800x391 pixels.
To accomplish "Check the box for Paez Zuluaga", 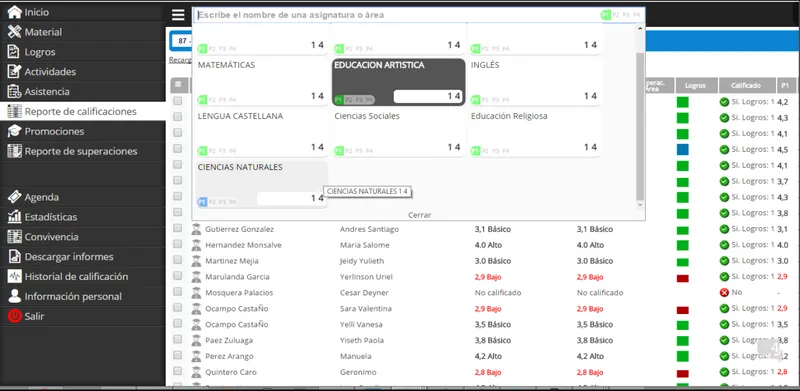I will click(x=178, y=339).
